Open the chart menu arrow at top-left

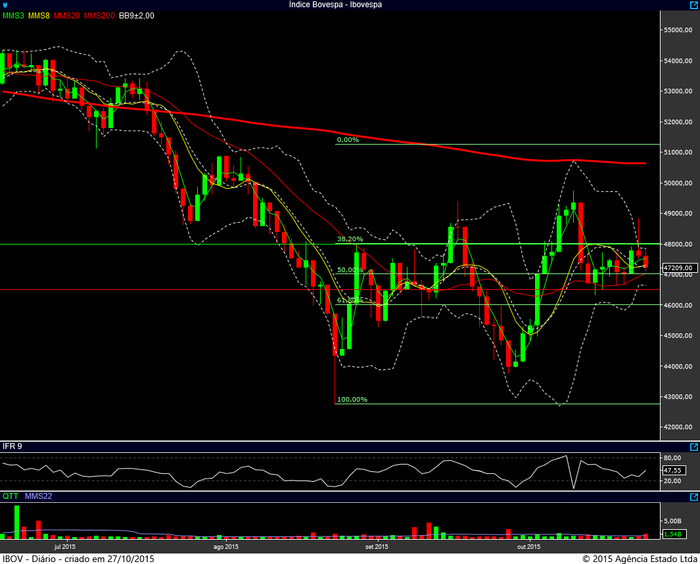[5, 5]
